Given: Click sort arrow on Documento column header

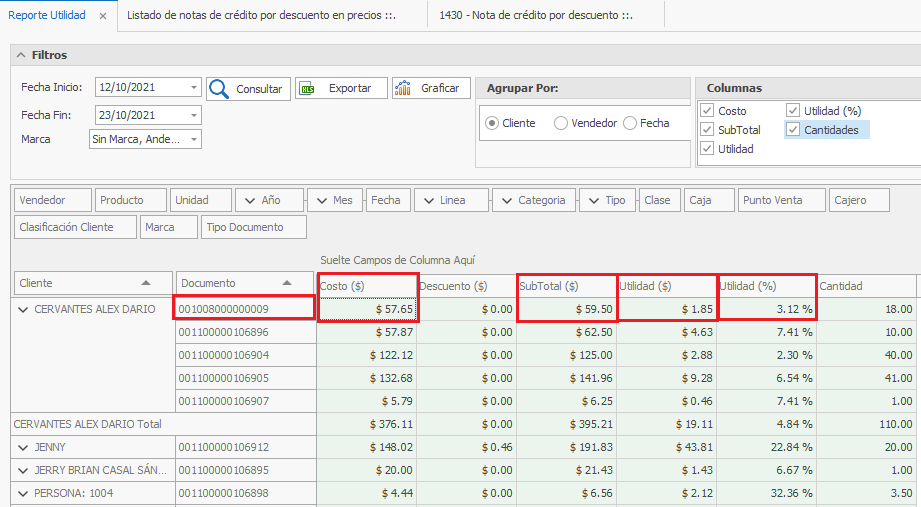Looking at the screenshot, I should (x=288, y=283).
